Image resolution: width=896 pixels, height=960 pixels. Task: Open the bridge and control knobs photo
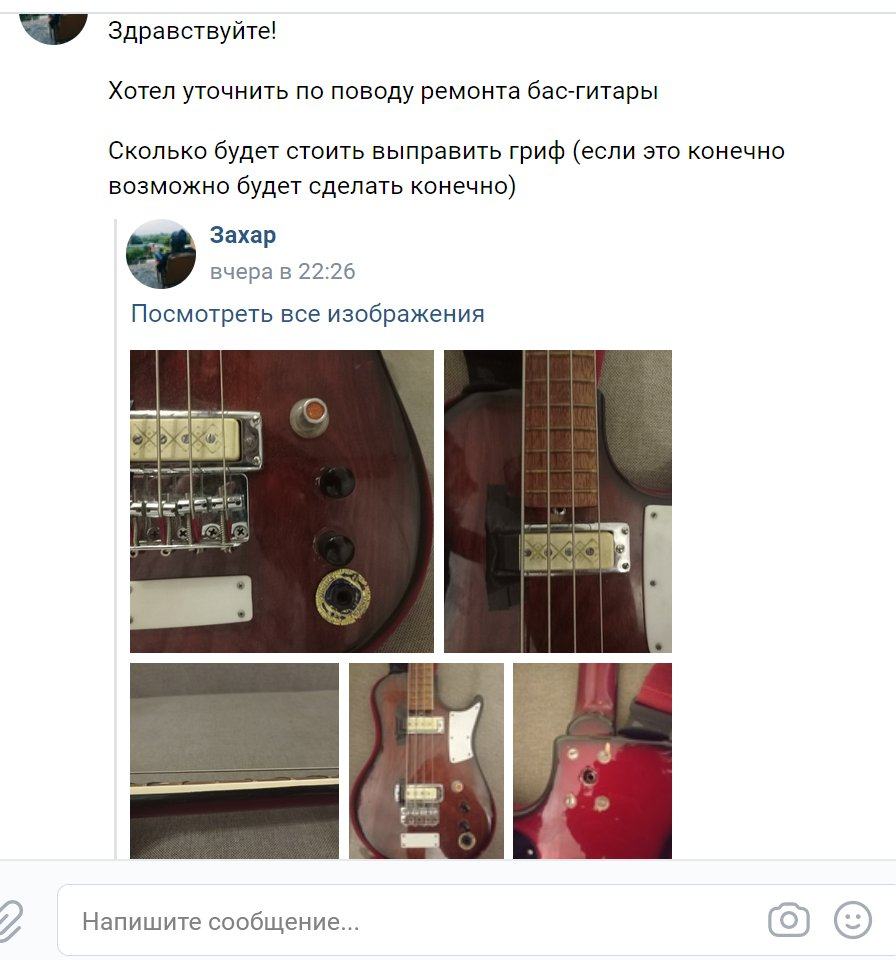click(282, 501)
